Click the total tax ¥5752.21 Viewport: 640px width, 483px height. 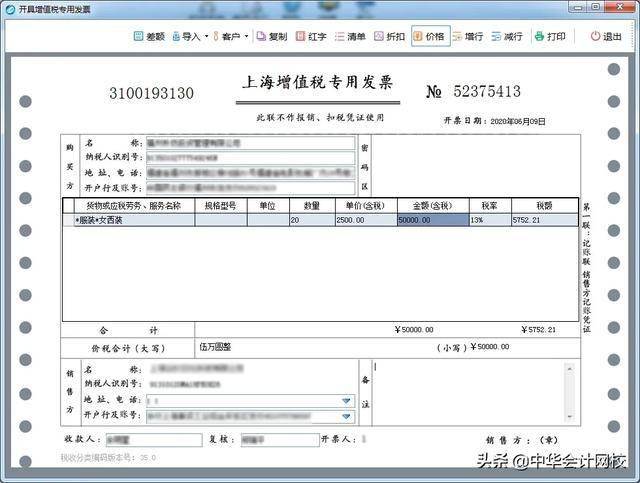click(x=538, y=329)
